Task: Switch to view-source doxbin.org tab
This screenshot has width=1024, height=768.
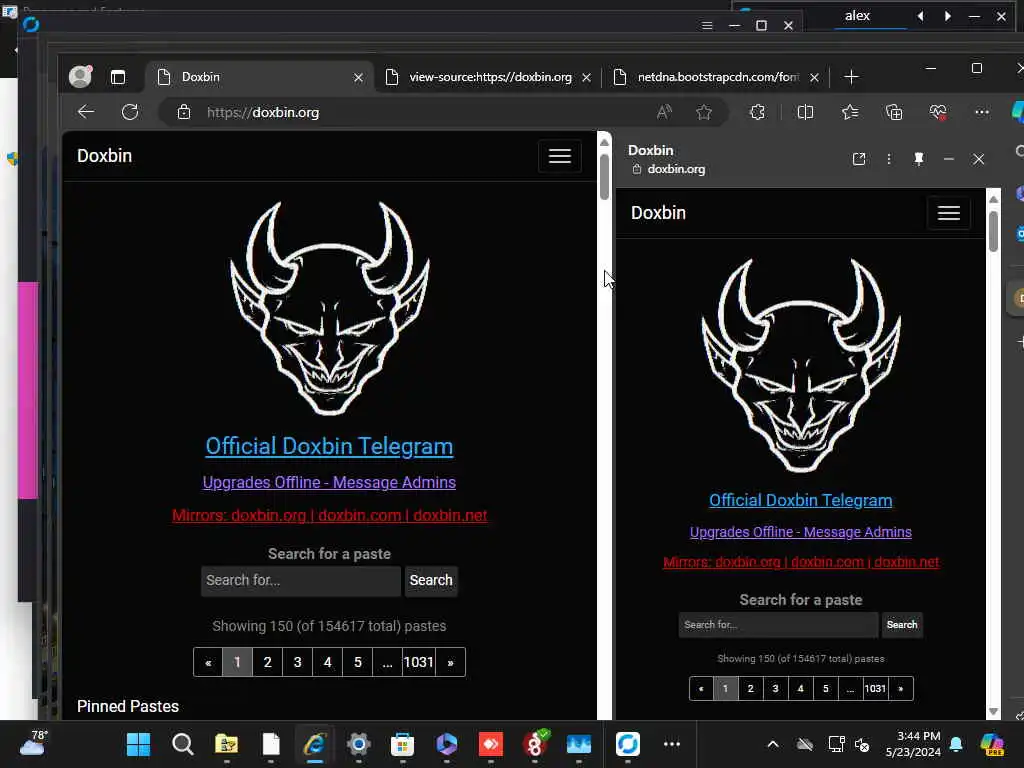Action: click(x=490, y=77)
